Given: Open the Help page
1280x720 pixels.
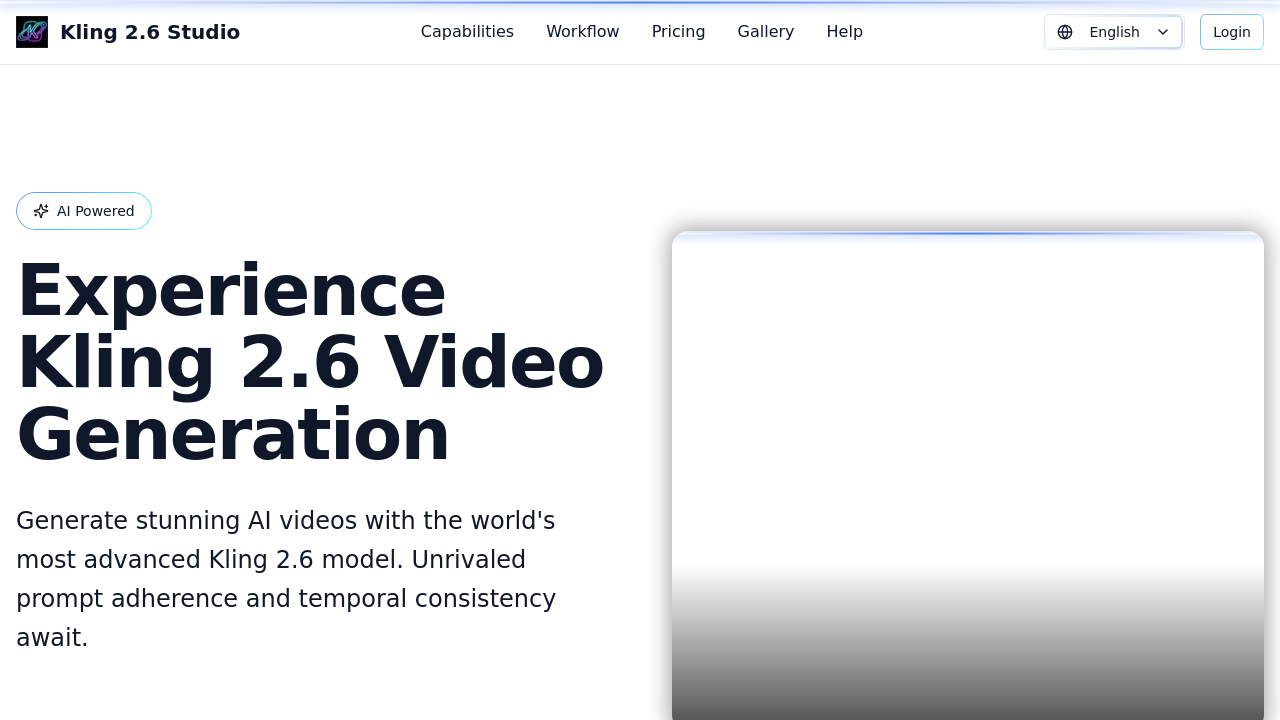Looking at the screenshot, I should click(844, 31).
